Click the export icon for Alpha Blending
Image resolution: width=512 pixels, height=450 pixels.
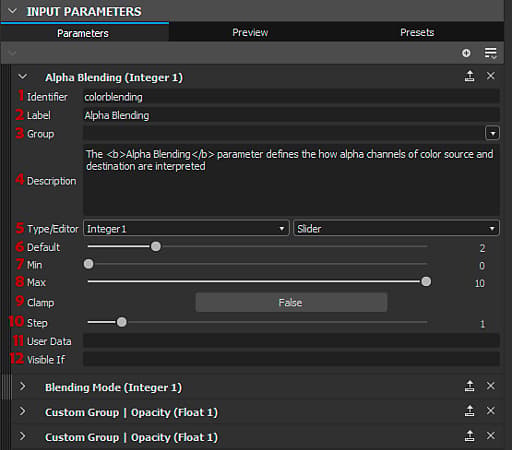point(470,76)
